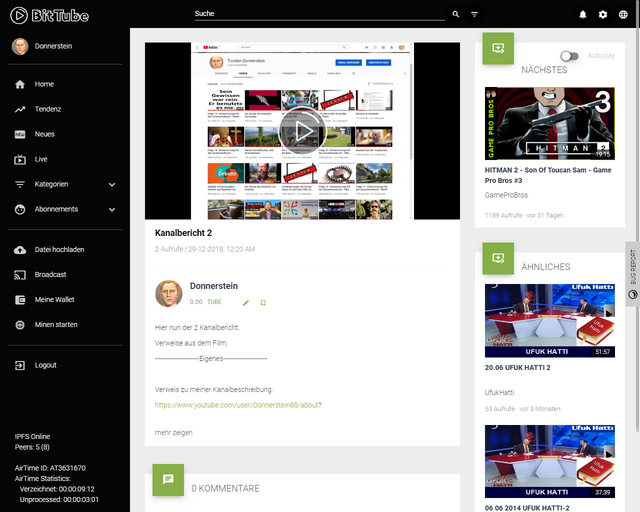640x512 pixels.
Task: Click the Donnerstein username in sidebar
Action: coord(53,46)
